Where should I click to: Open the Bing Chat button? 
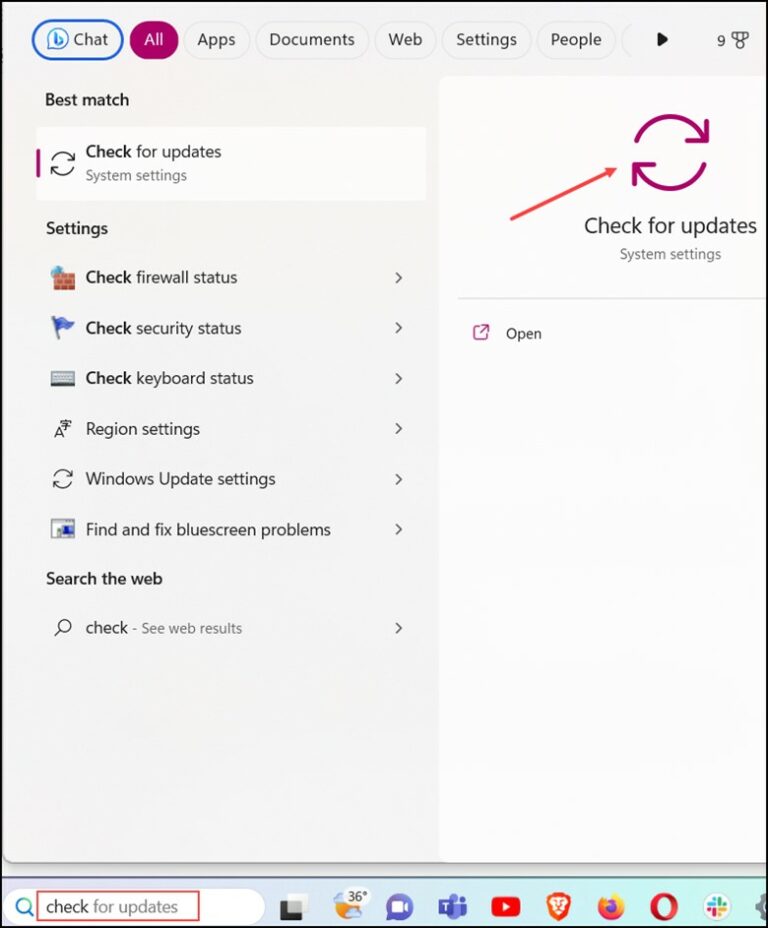tap(78, 40)
